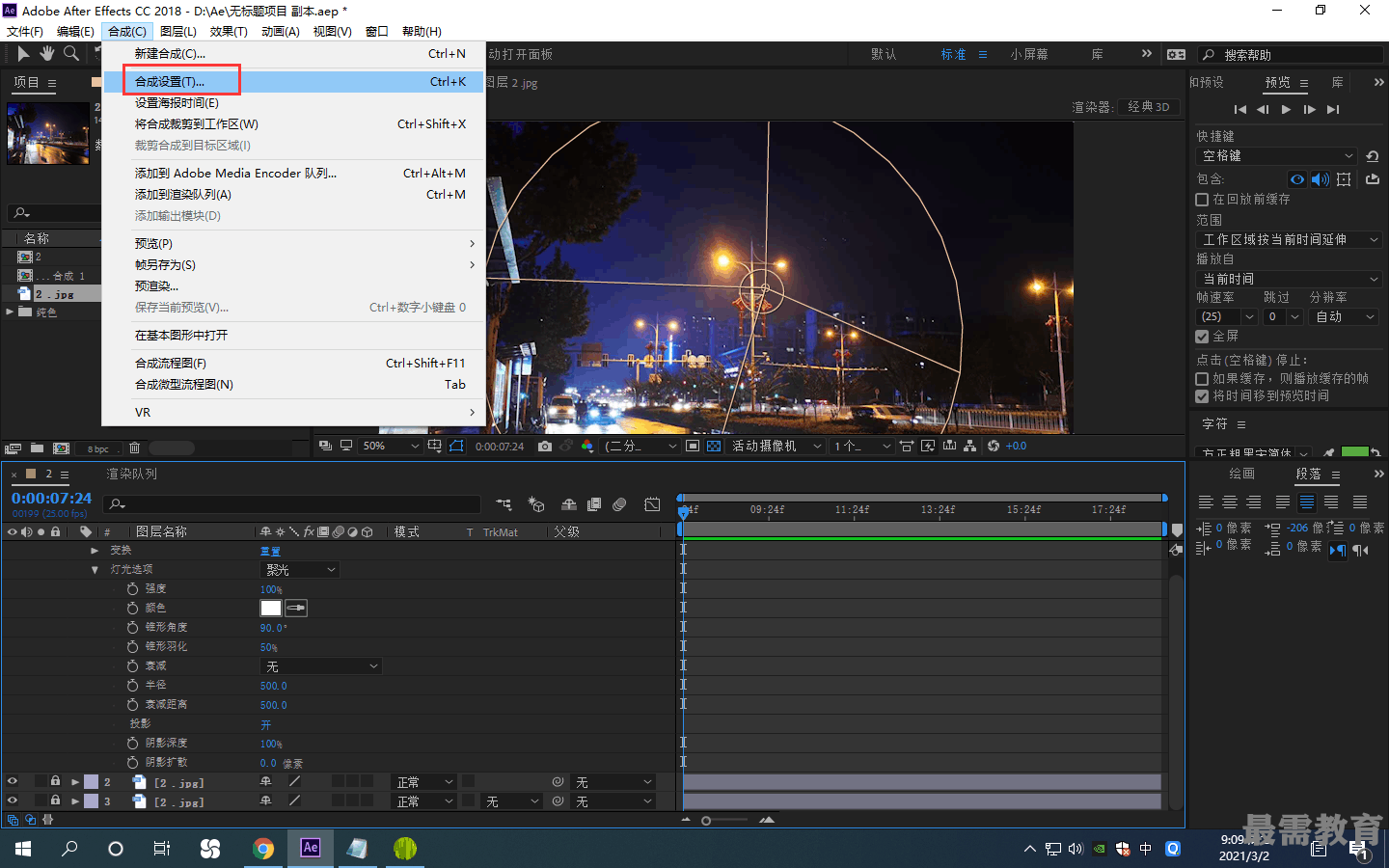Click the delete trash icon in Project panel
1389x868 pixels.
pyautogui.click(x=135, y=448)
